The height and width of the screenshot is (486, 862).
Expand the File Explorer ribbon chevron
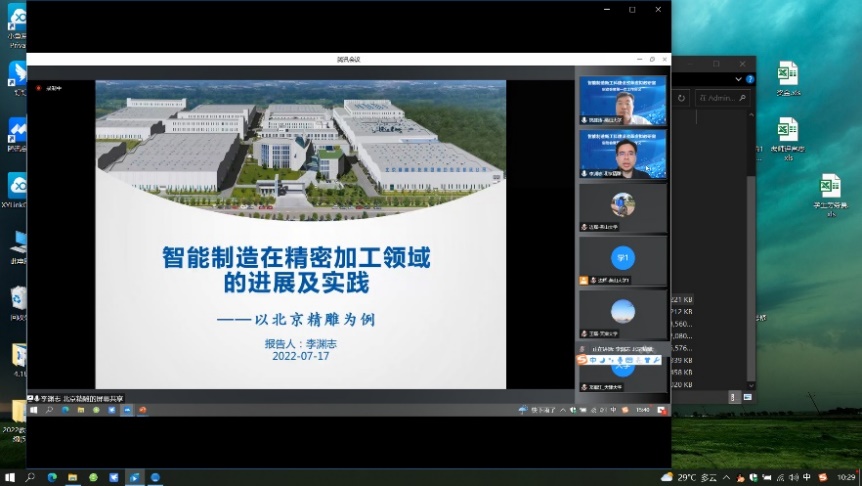[739, 78]
